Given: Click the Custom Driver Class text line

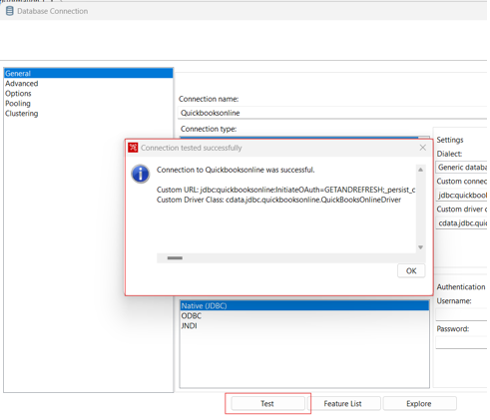Looking at the screenshot, I should pyautogui.click(x=279, y=200).
